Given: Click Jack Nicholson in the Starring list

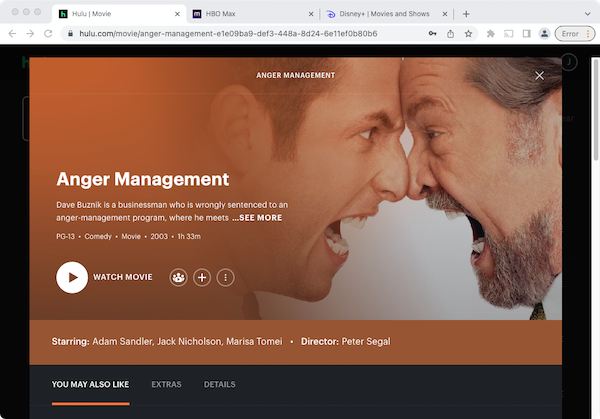Looking at the screenshot, I should (x=189, y=341).
